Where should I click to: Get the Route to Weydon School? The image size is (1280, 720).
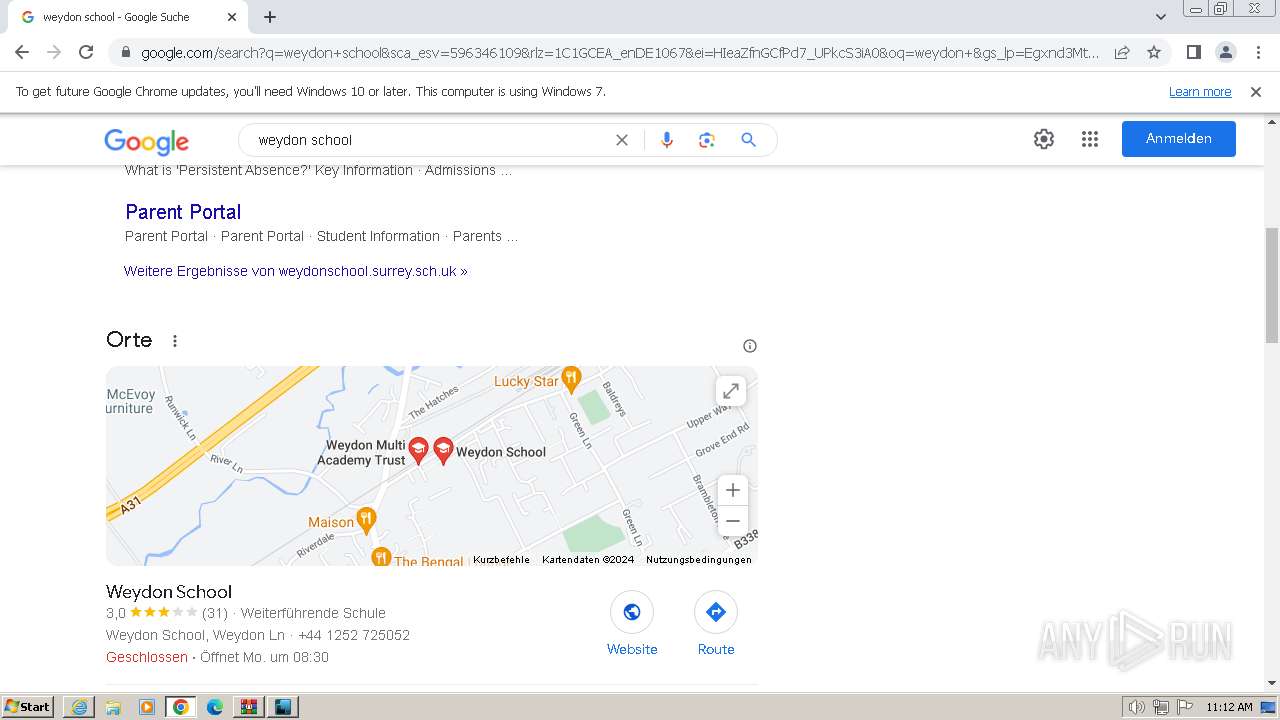[716, 624]
